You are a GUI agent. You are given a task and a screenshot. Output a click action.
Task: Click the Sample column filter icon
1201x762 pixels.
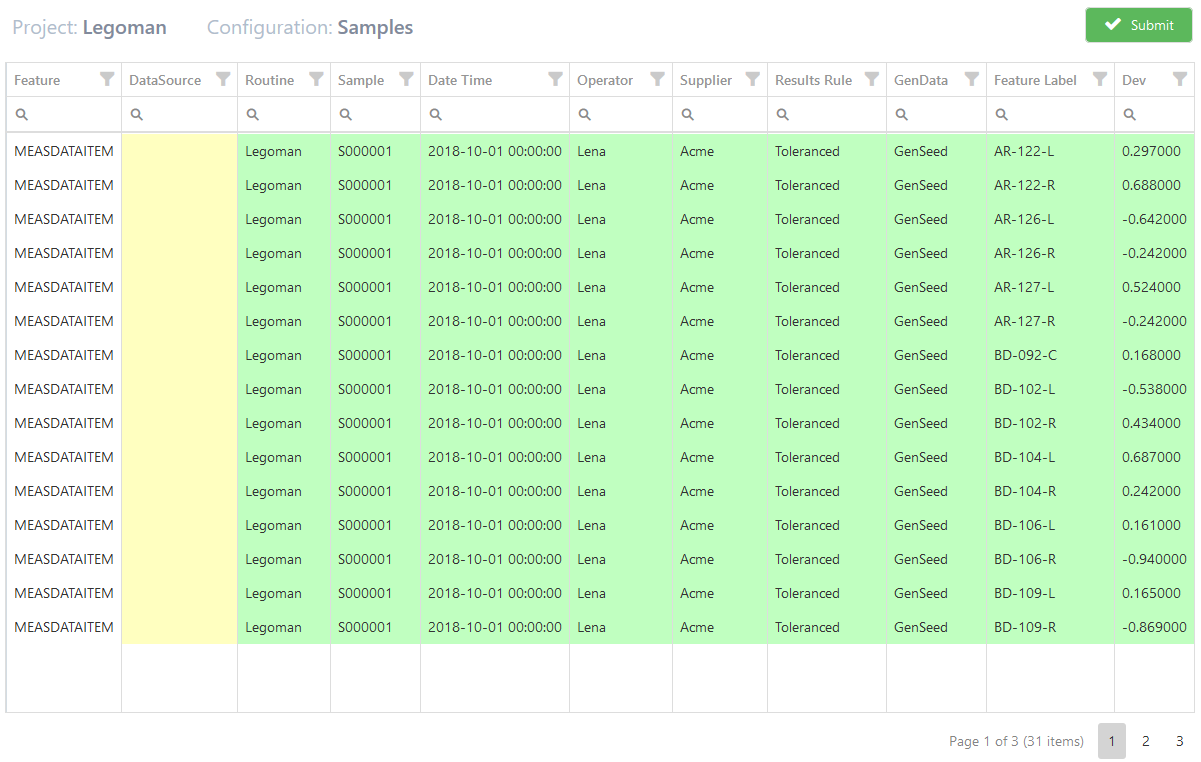coord(406,80)
